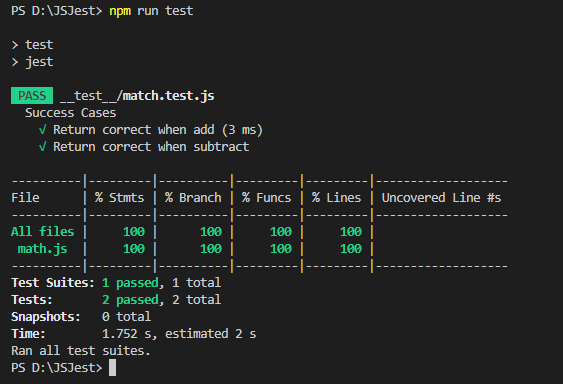Click the npm command text

[x=120, y=11]
